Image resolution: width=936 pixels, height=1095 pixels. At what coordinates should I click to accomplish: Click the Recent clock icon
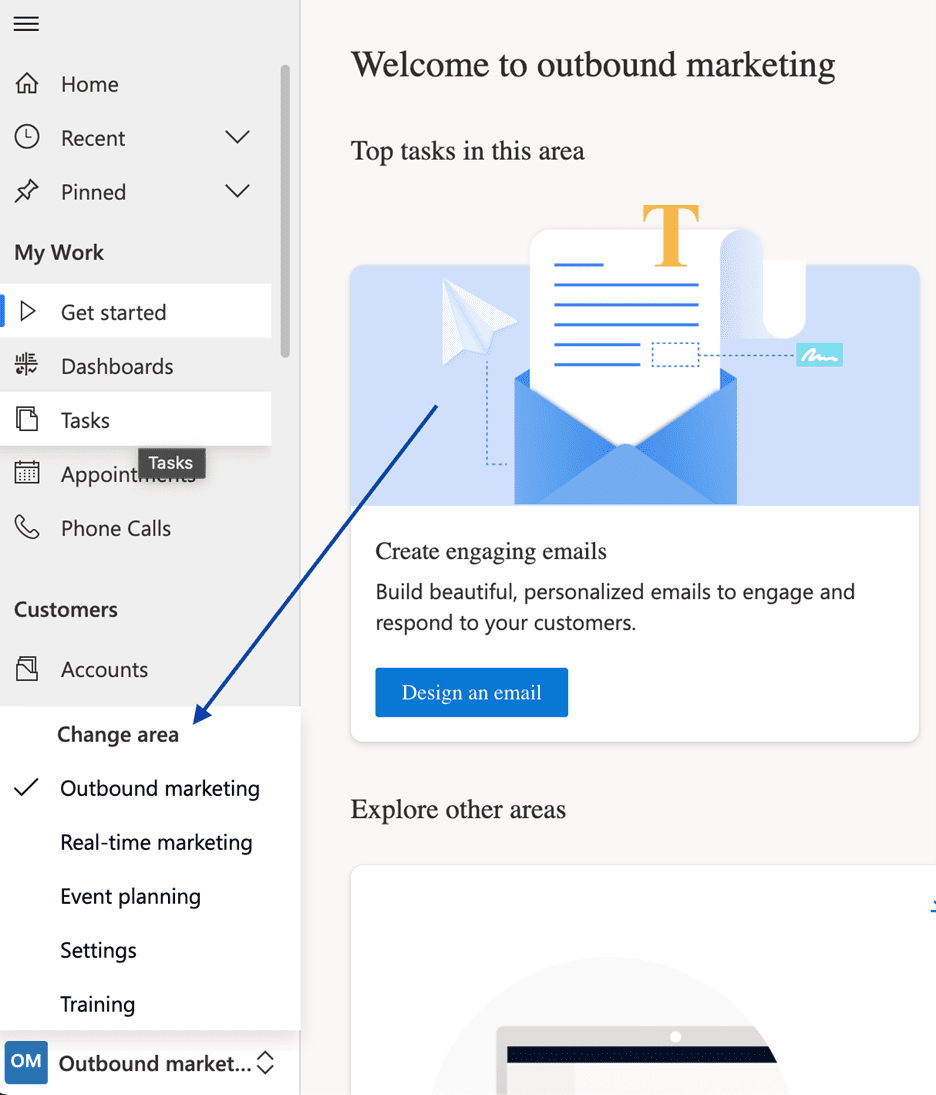25,137
